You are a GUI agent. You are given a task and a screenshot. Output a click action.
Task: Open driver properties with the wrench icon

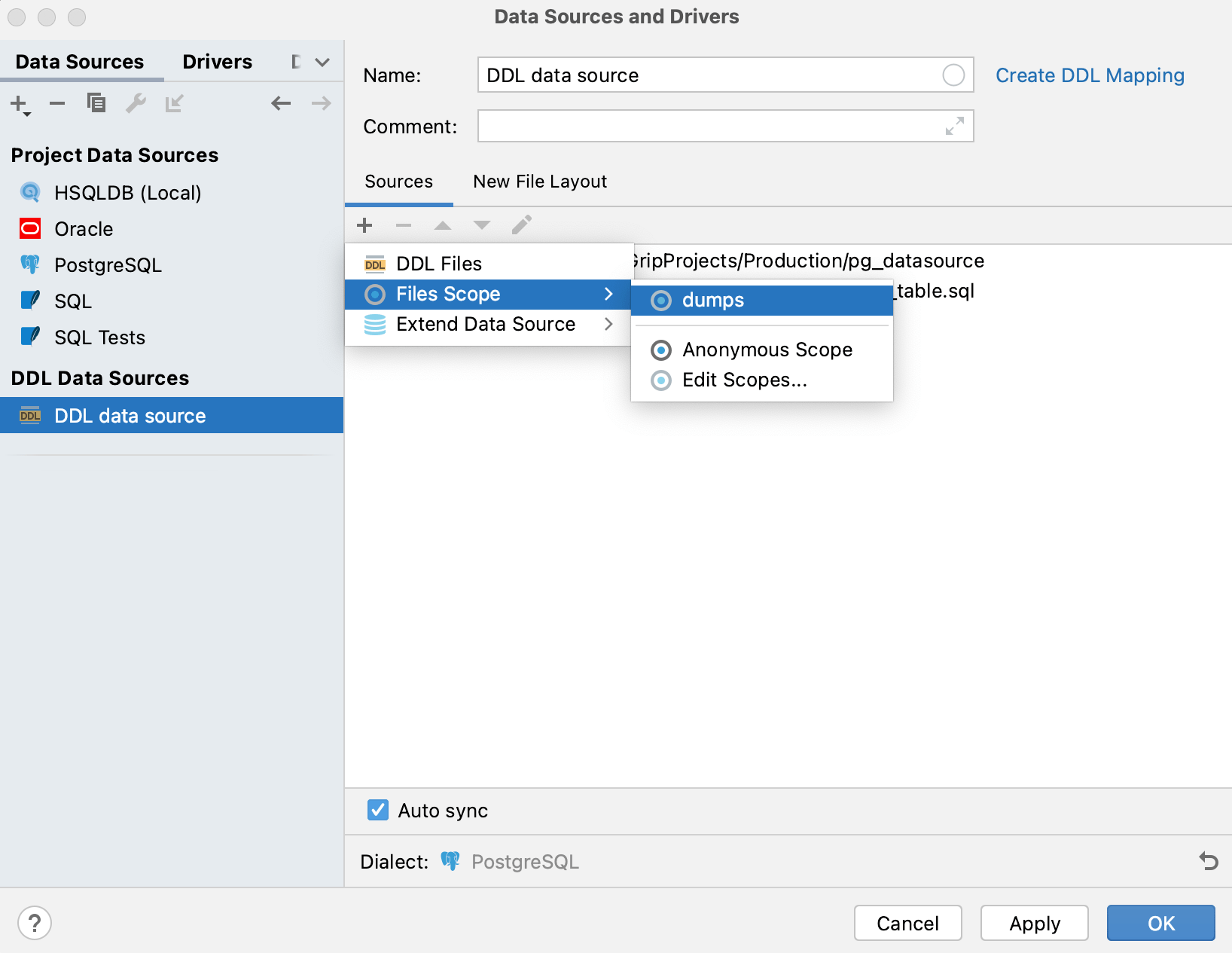click(x=136, y=103)
